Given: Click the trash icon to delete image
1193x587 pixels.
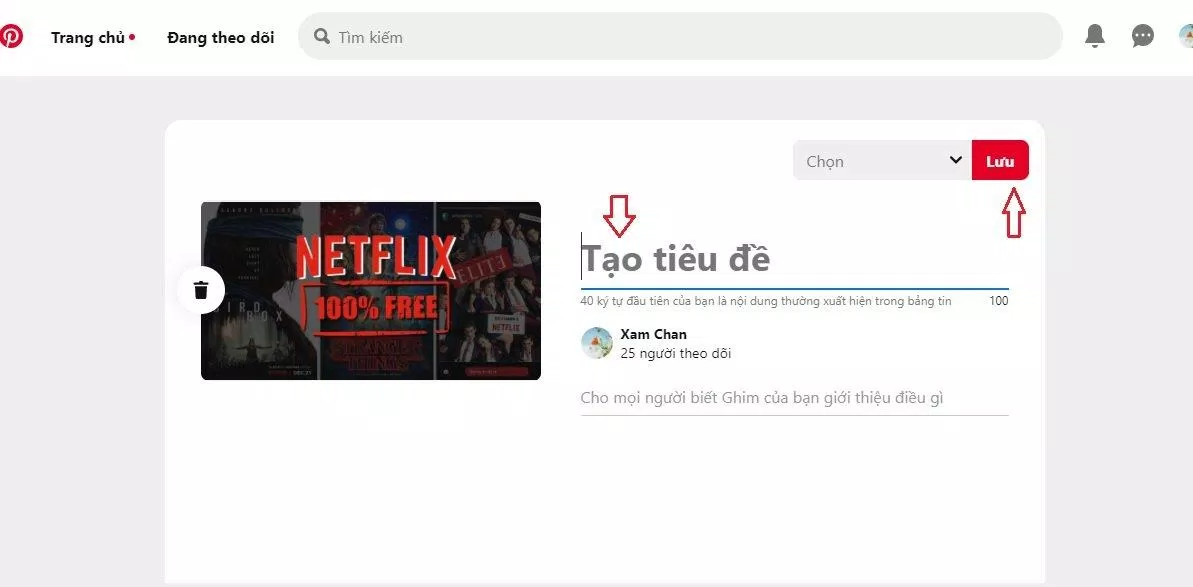Looking at the screenshot, I should [201, 290].
